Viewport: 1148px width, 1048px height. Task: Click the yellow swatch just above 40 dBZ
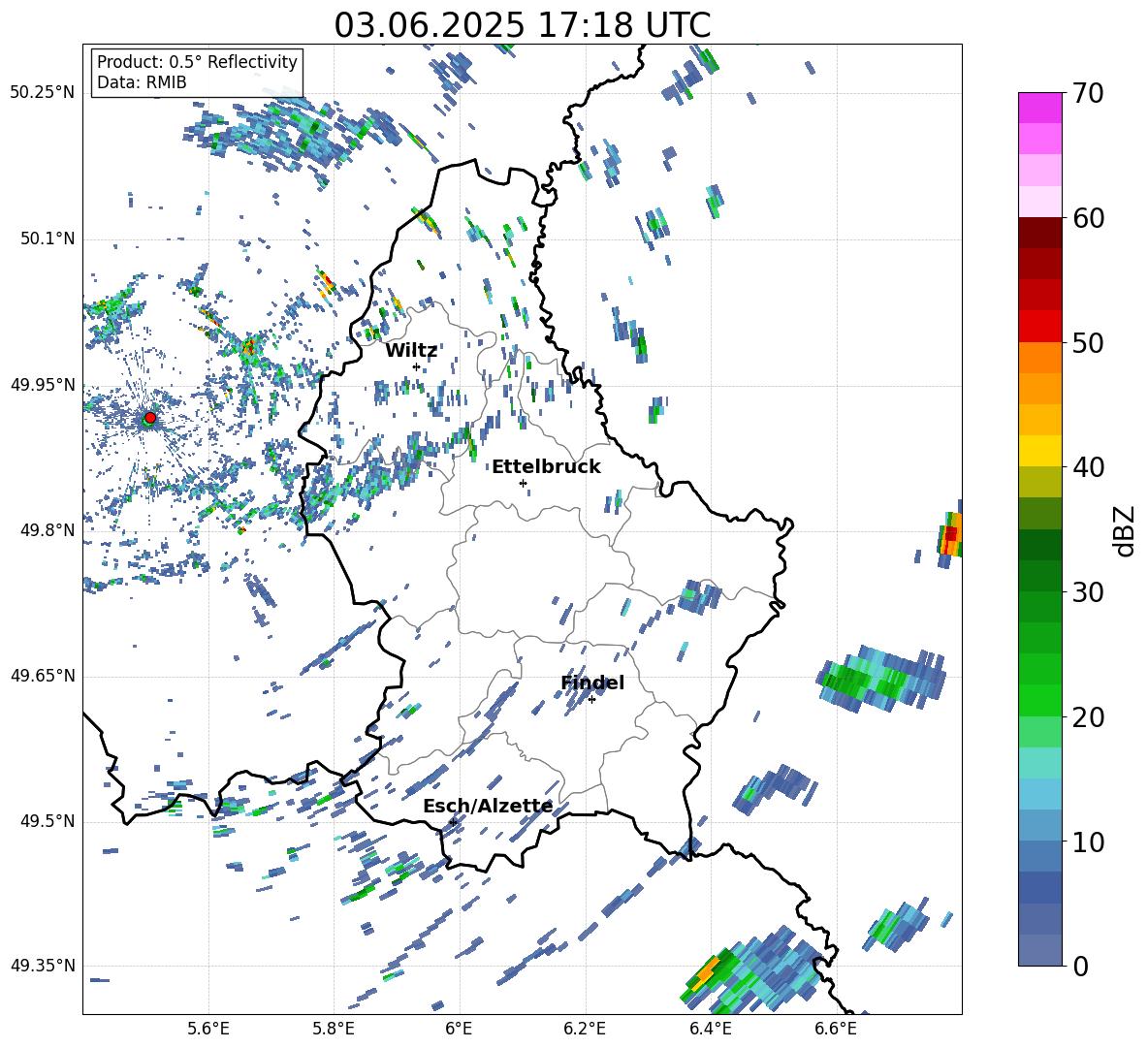pos(1039,451)
